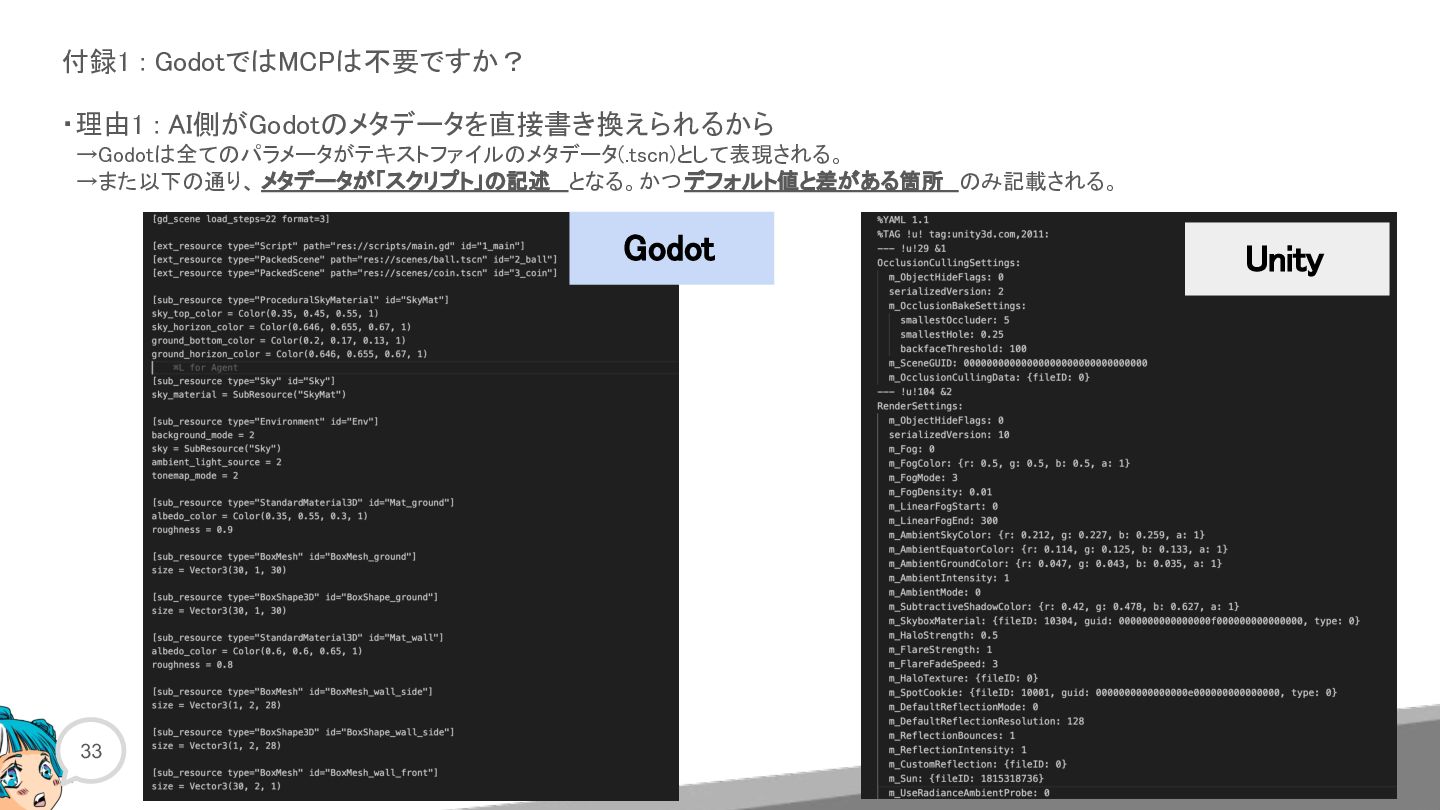This screenshot has height=810, width=1440.
Task: Click the "RenderSettings:" heading line
Action: (920, 406)
